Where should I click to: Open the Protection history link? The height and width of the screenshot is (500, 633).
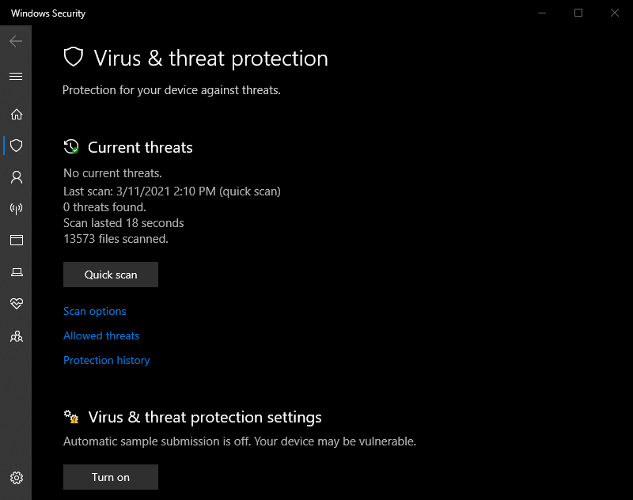[107, 360]
